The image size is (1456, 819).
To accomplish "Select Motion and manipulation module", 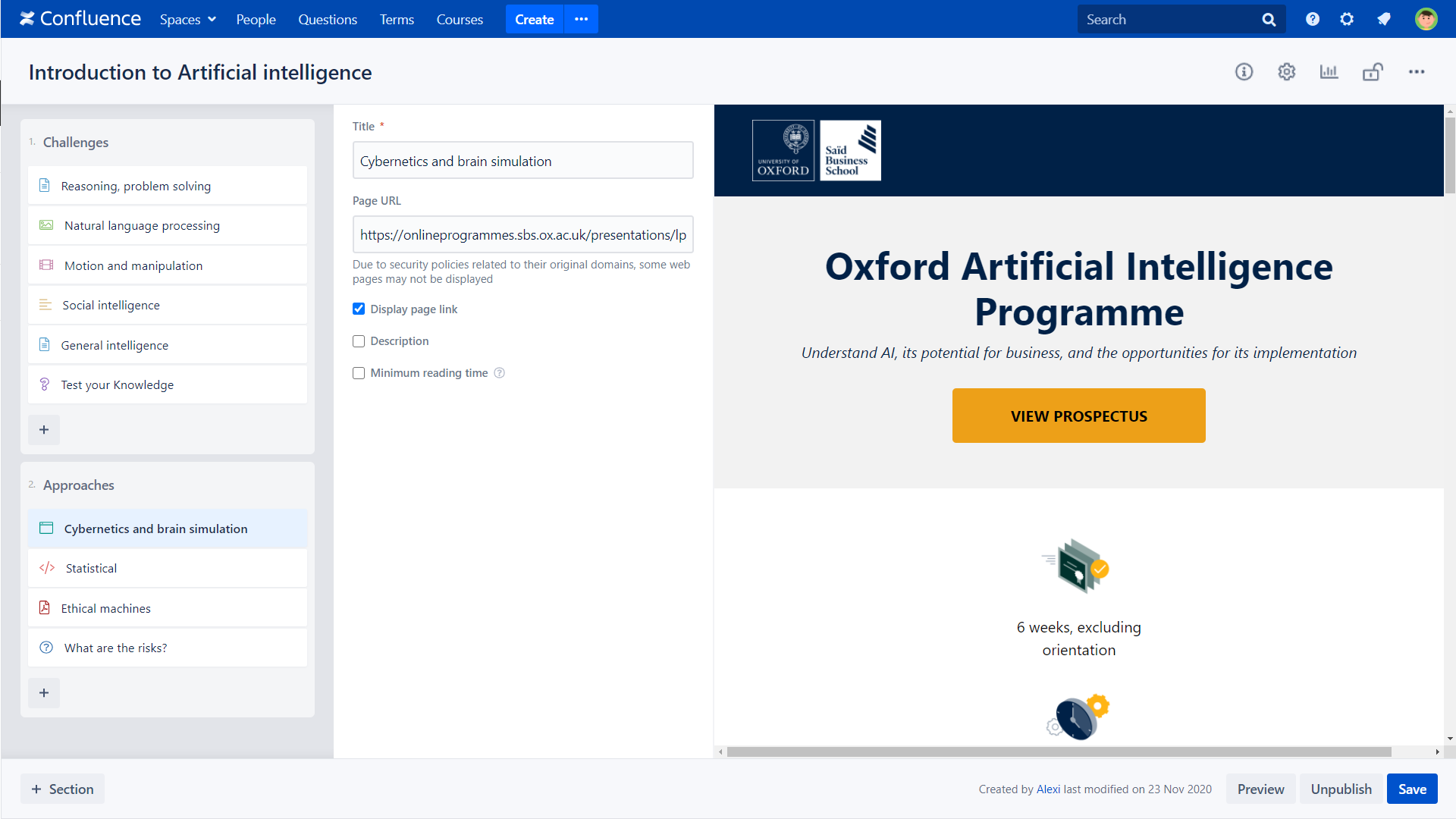I will [x=168, y=265].
